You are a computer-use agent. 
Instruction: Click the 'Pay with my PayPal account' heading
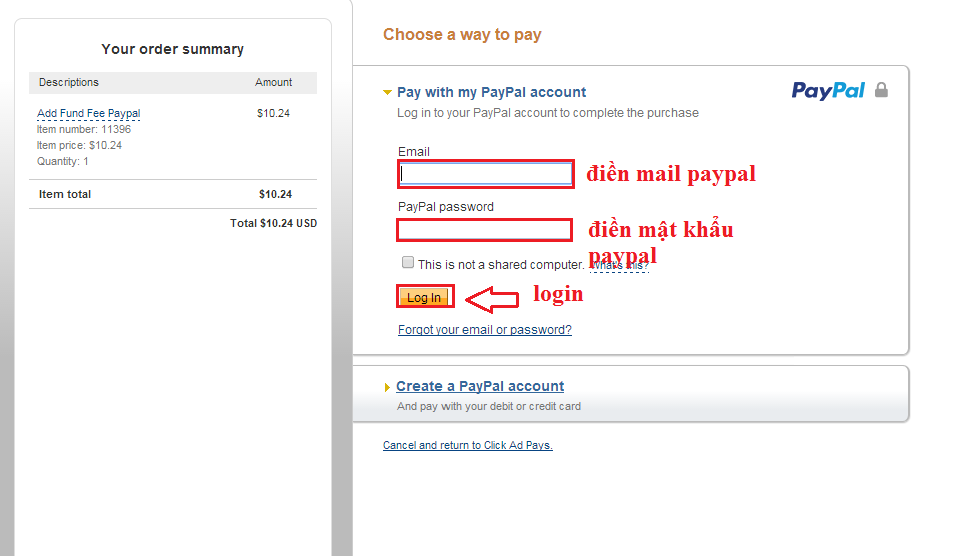point(491,92)
